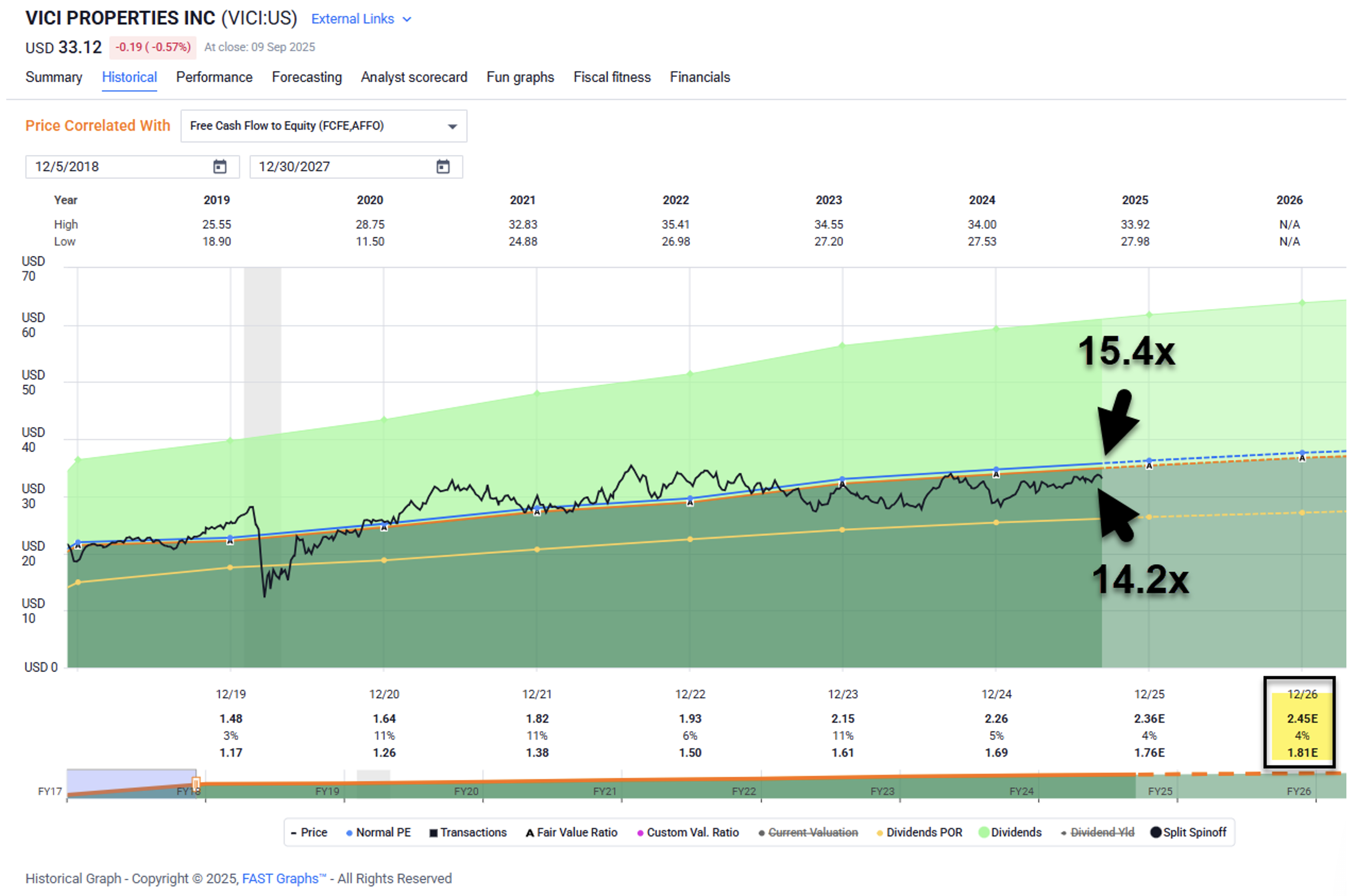Click the 2024 high value 34.00

tap(983, 225)
